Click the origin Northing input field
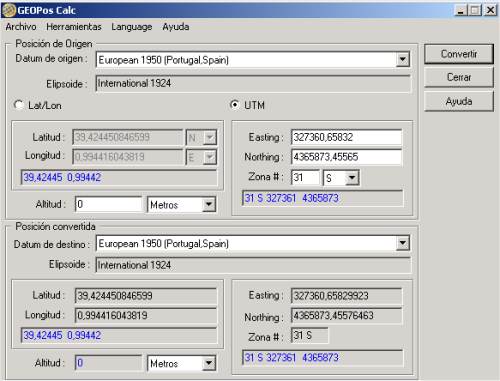500x381 pixels. pyautogui.click(x=346, y=157)
